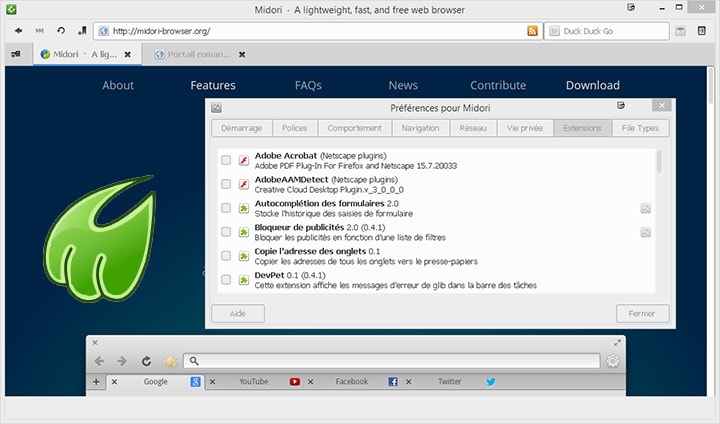The width and height of the screenshot is (720, 424).
Task: Switch to the Navigation tab
Action: point(421,128)
